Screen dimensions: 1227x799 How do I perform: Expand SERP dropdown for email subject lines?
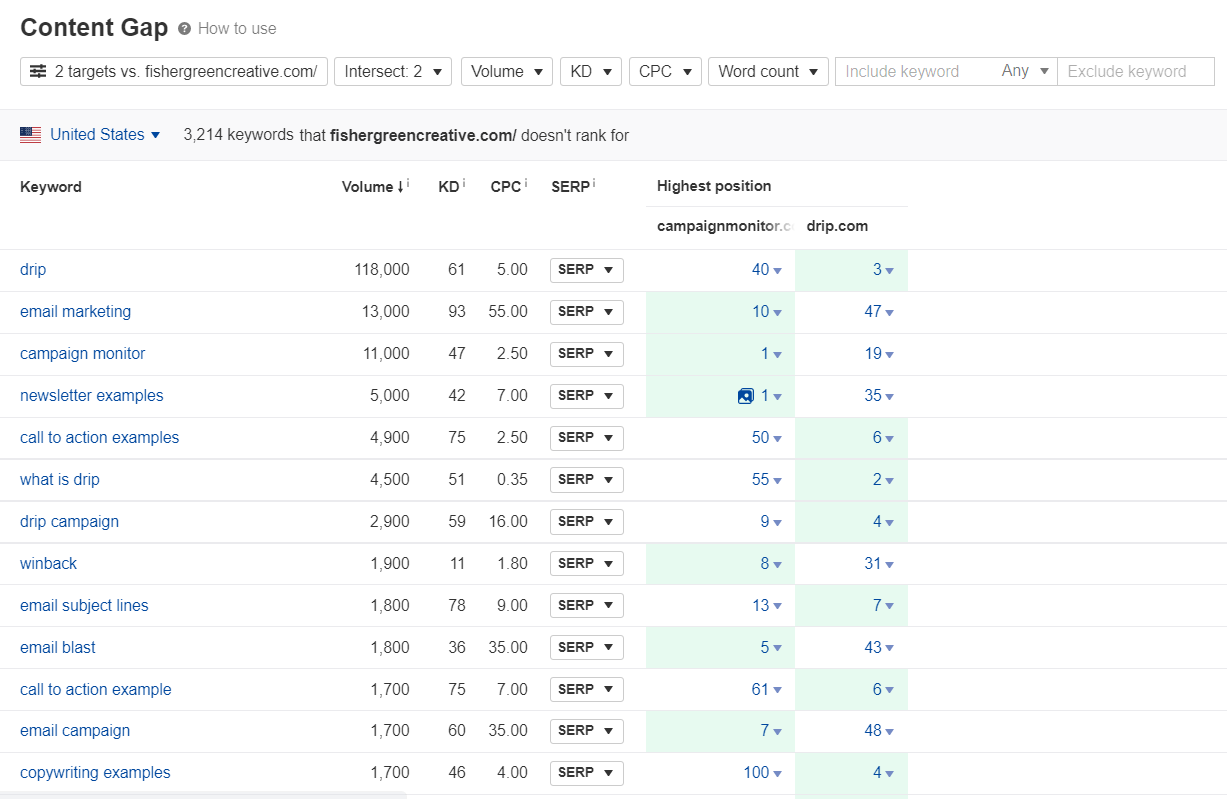[x=587, y=606]
